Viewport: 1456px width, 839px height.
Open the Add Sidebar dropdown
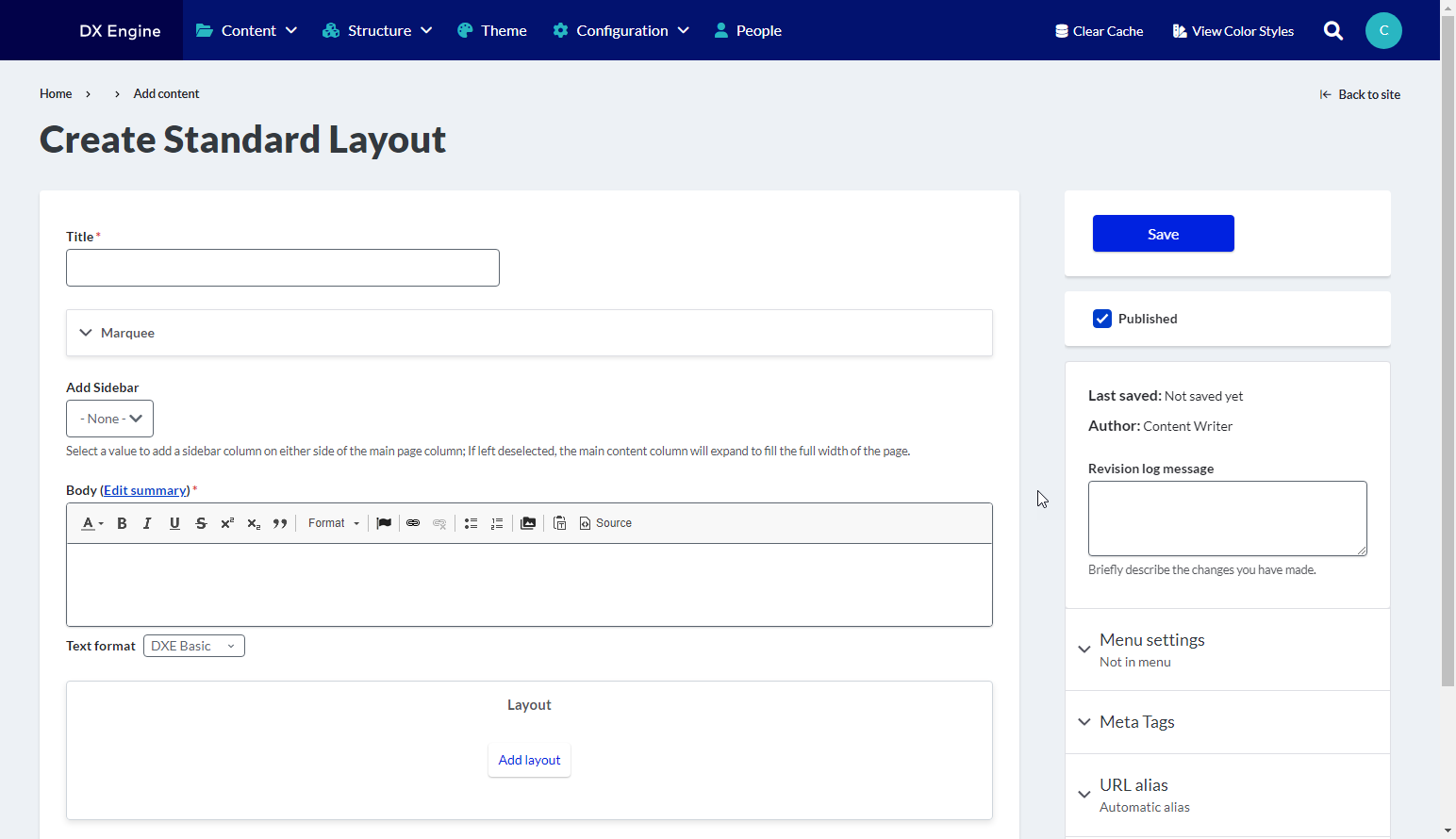[x=109, y=419]
